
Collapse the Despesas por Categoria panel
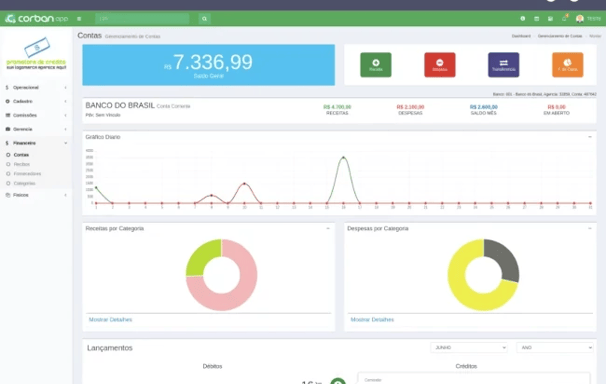[x=590, y=229]
